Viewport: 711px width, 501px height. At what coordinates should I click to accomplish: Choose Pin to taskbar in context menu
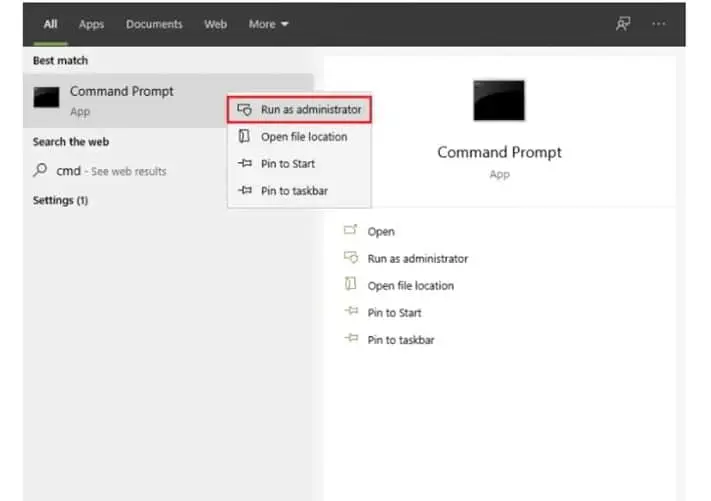click(299, 191)
